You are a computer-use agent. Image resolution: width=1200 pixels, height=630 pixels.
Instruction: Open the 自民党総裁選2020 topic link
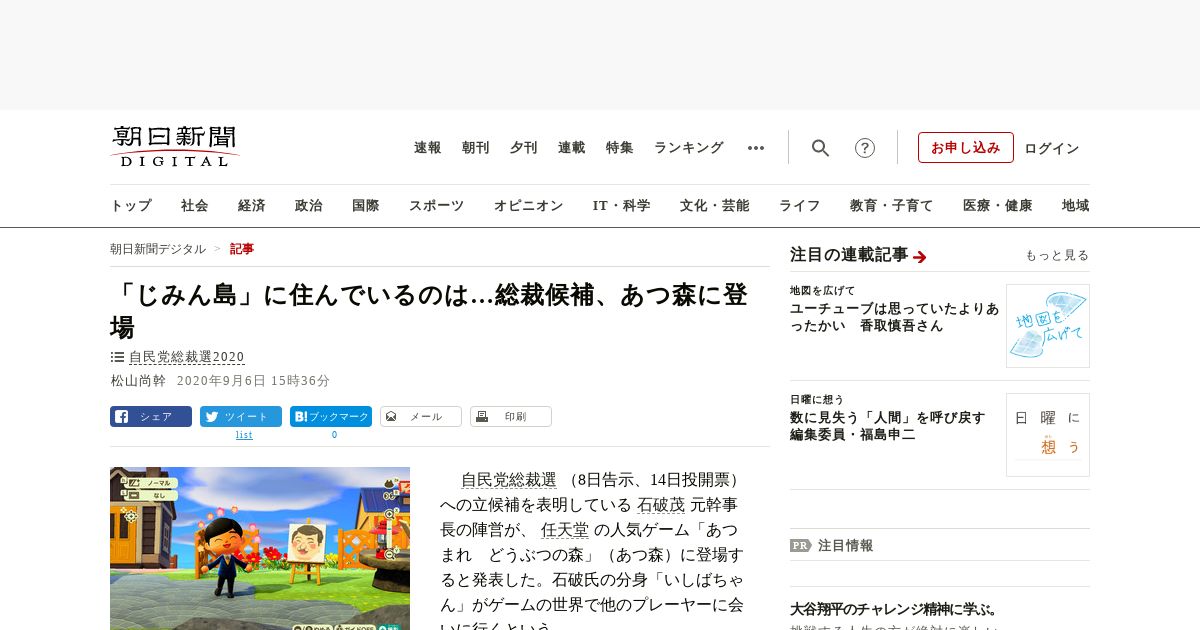coord(187,357)
